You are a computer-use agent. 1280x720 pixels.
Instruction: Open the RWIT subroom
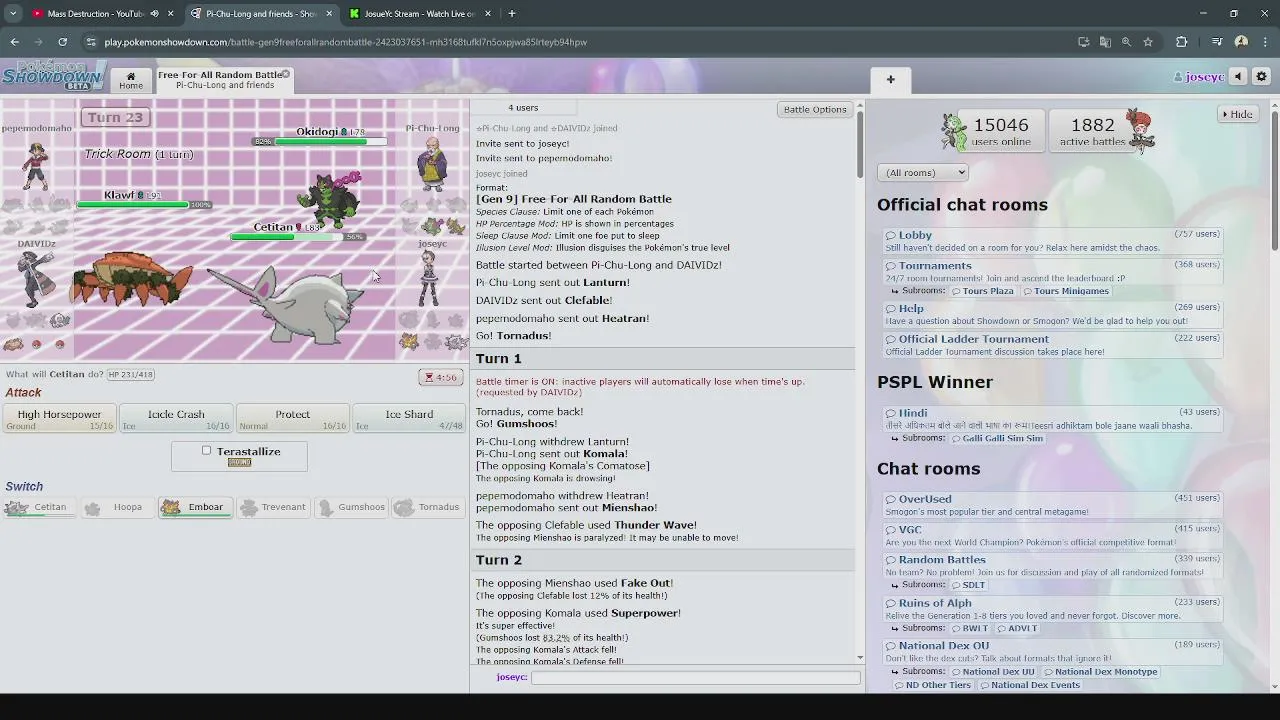[x=969, y=628]
